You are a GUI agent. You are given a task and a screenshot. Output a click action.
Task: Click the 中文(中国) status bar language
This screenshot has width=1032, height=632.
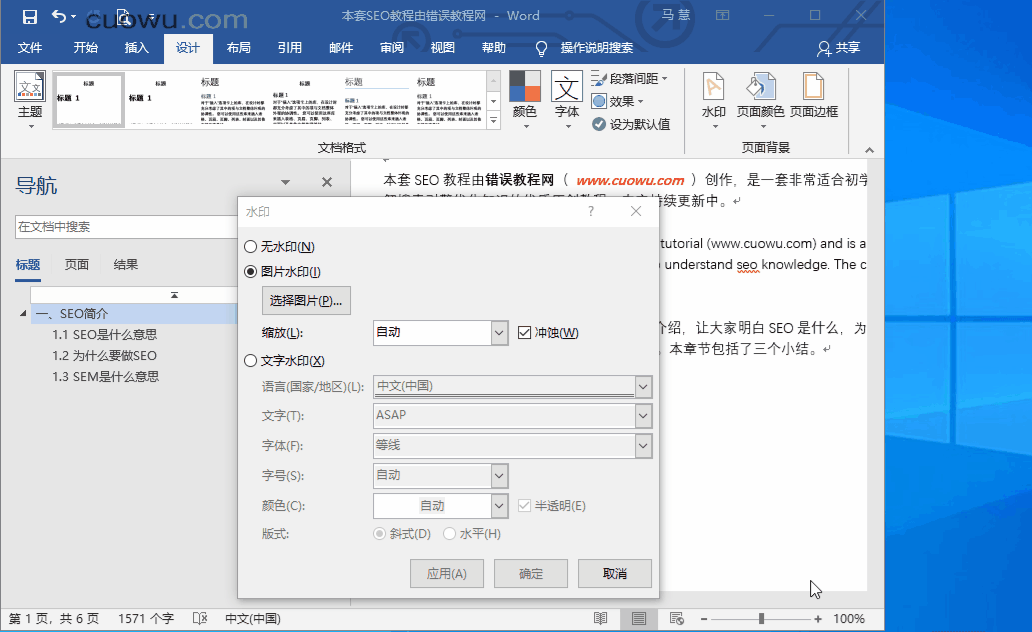click(x=253, y=619)
